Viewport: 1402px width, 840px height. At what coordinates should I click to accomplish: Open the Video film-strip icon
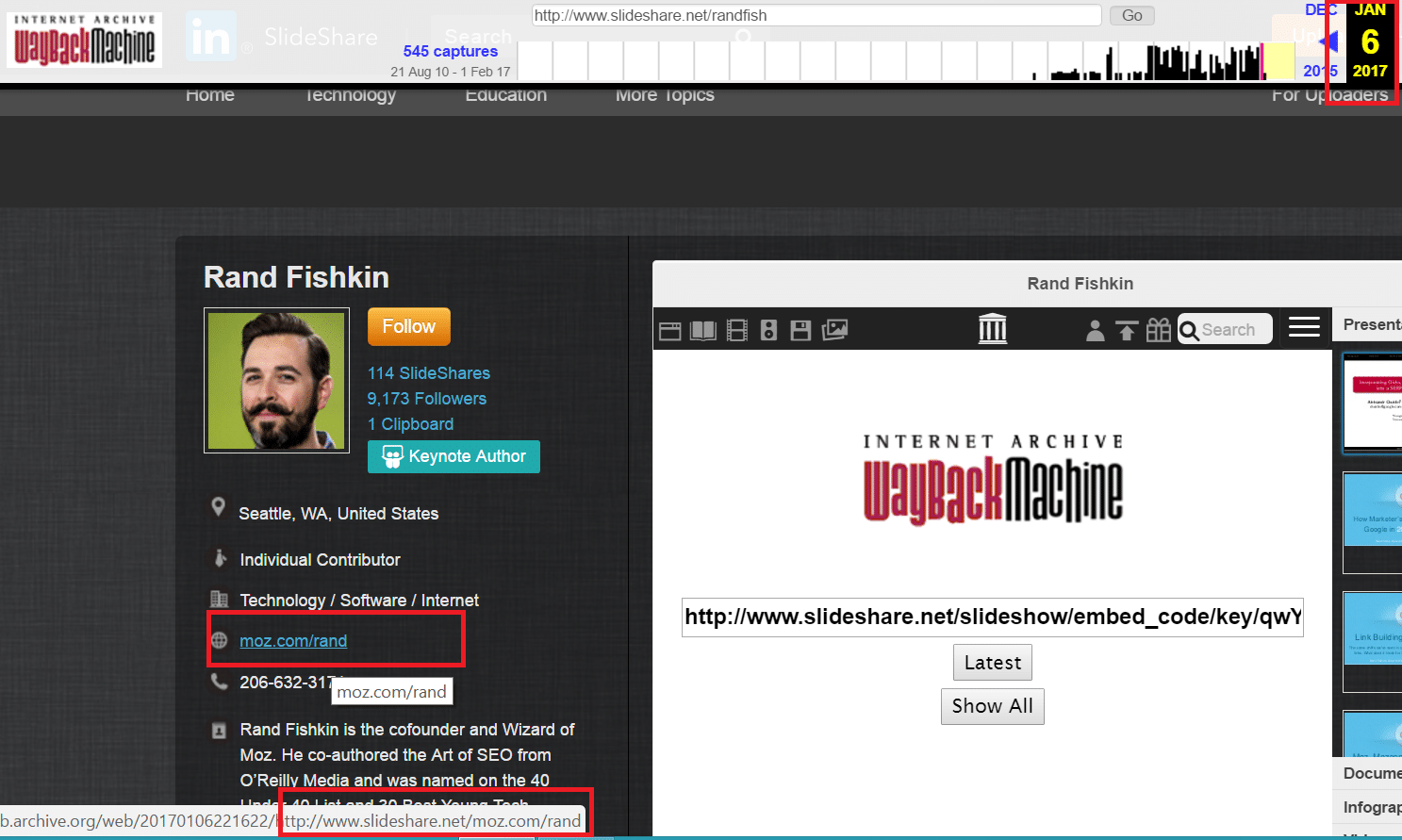(x=737, y=330)
